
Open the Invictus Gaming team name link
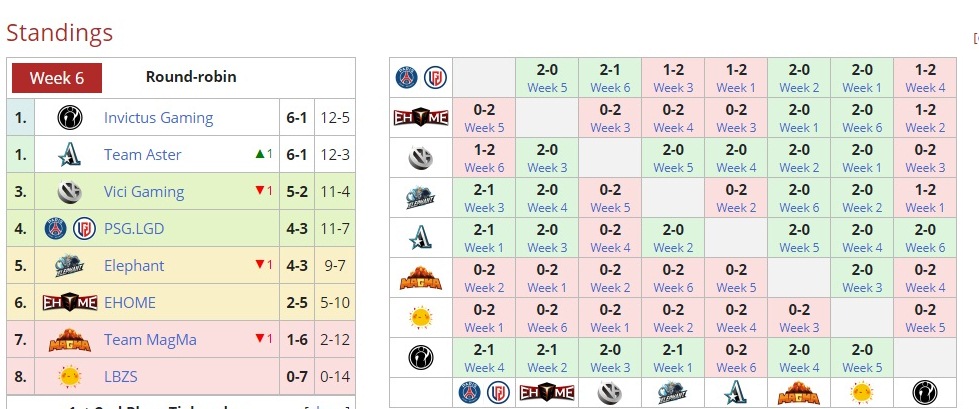[158, 118]
